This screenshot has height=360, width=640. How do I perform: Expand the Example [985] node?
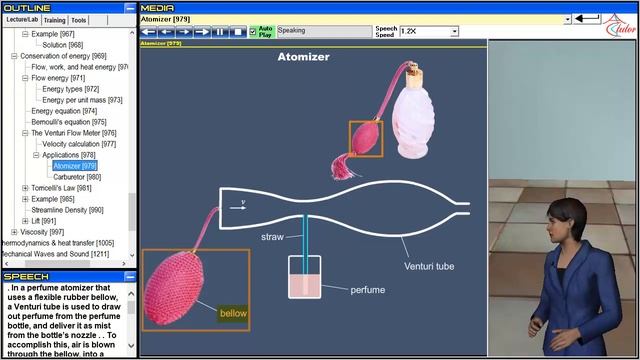25,199
